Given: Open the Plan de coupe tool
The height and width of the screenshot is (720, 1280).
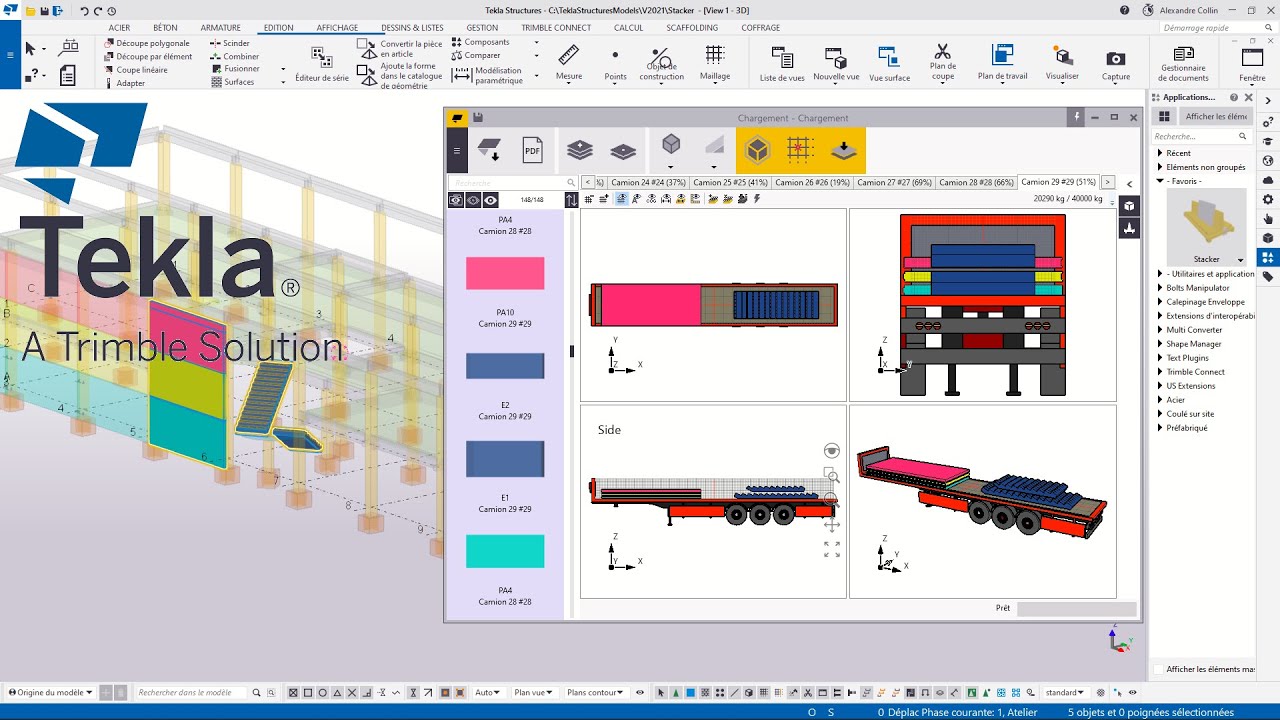Looking at the screenshot, I should tap(942, 62).
